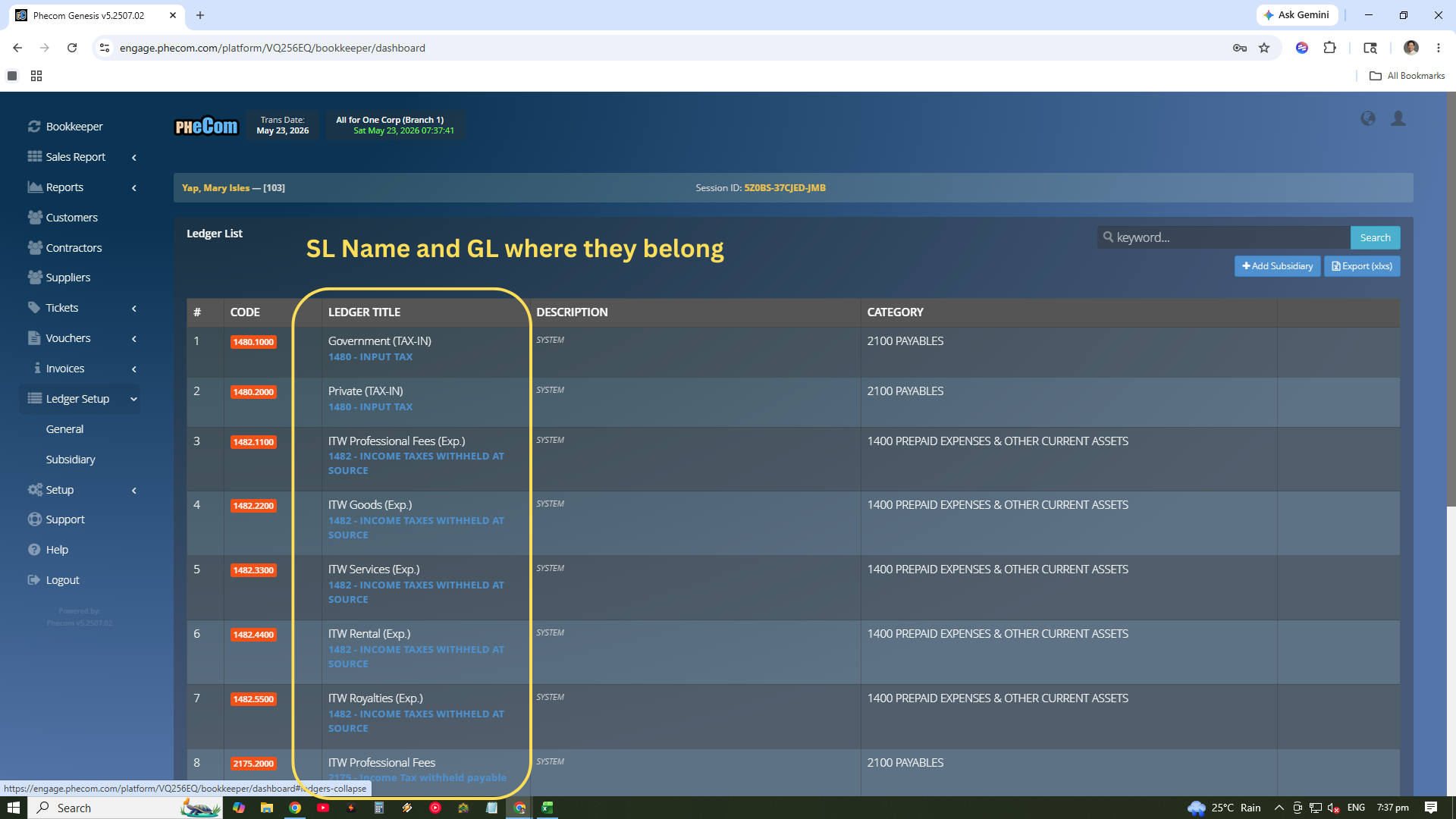Open the General ledger submenu item
This screenshot has height=819, width=1456.
click(64, 429)
